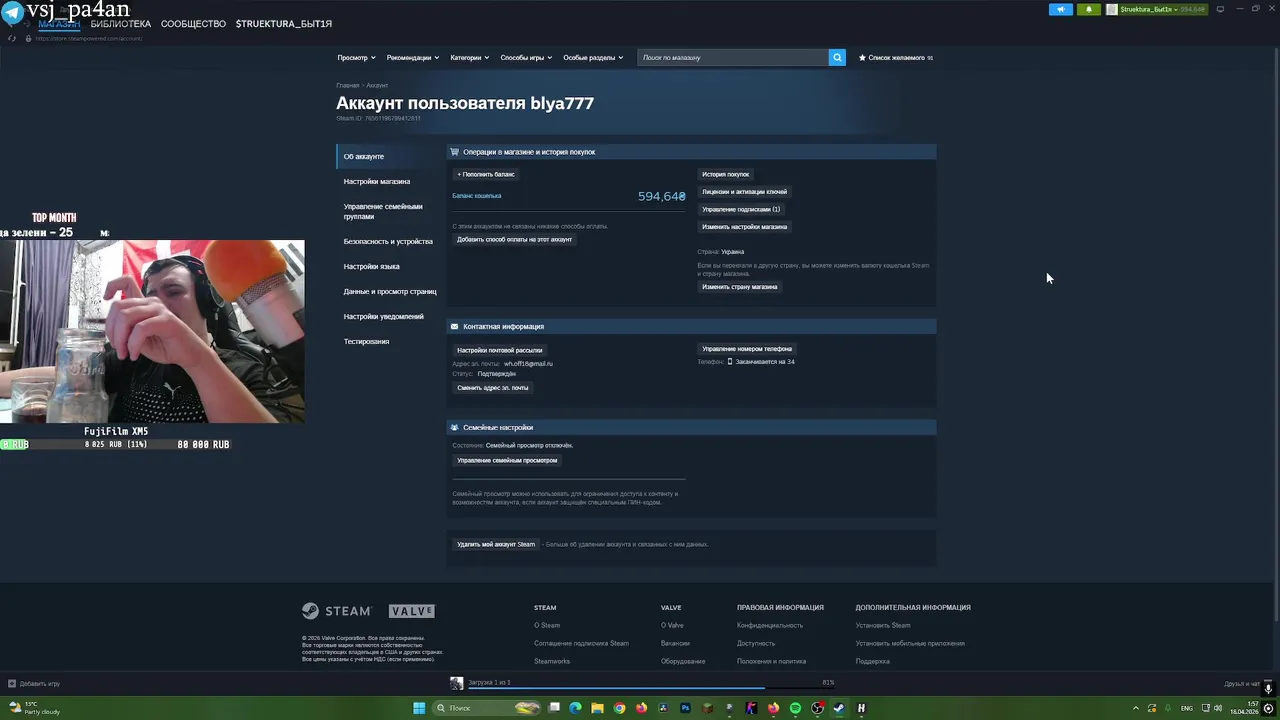Click the Task View taskbar icon

(553, 708)
